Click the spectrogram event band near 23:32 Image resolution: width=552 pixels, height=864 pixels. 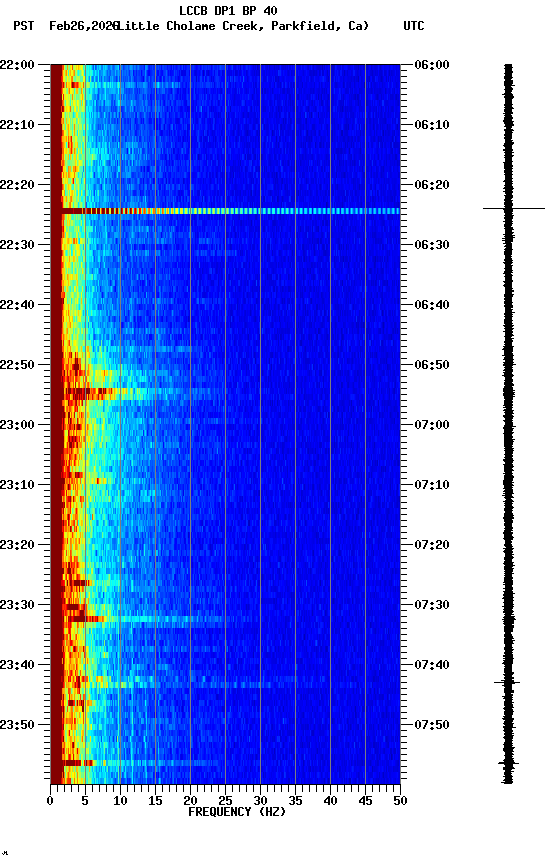(149, 619)
